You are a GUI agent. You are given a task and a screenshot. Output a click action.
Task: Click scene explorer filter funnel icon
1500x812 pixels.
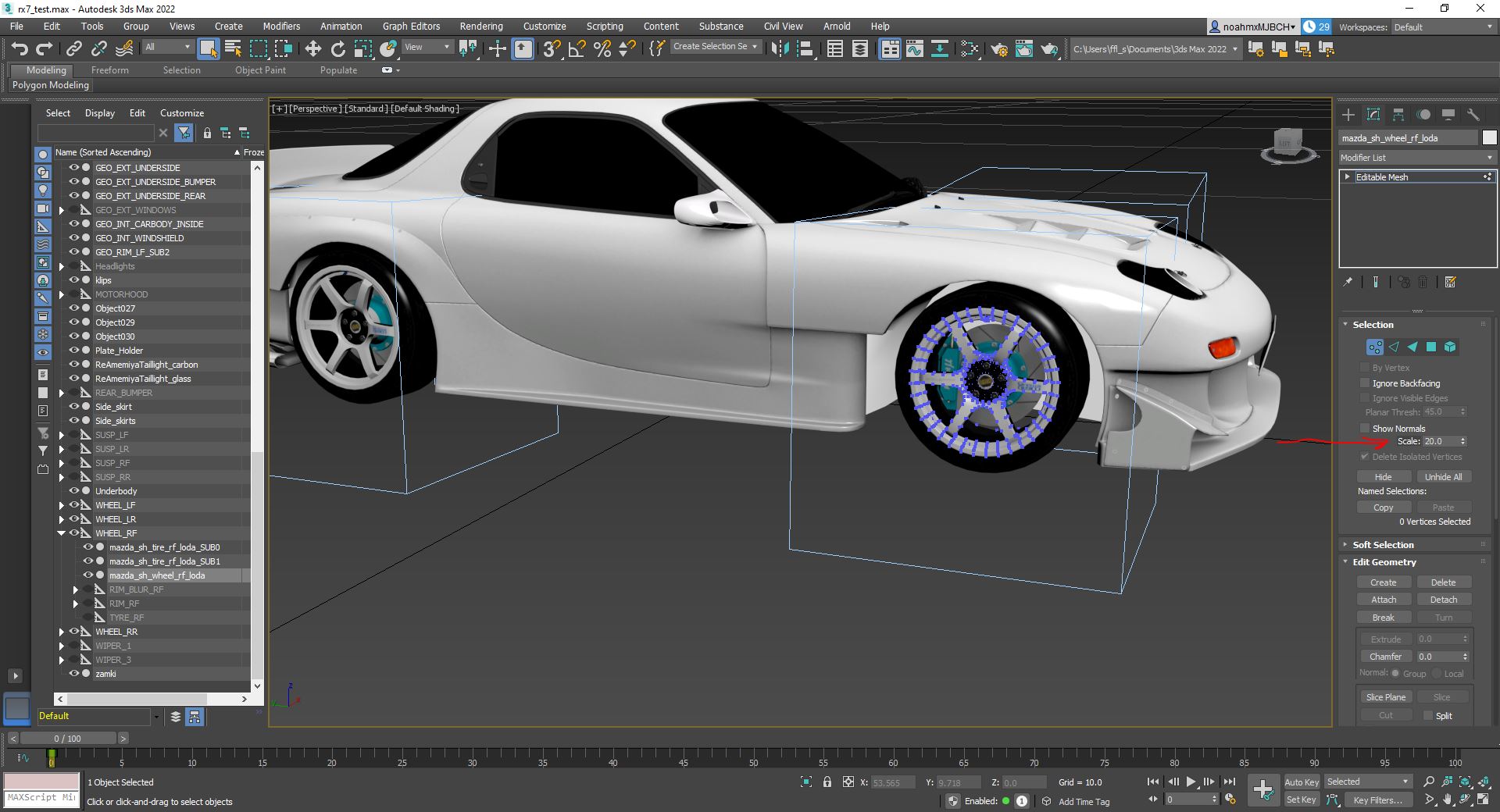tap(184, 133)
